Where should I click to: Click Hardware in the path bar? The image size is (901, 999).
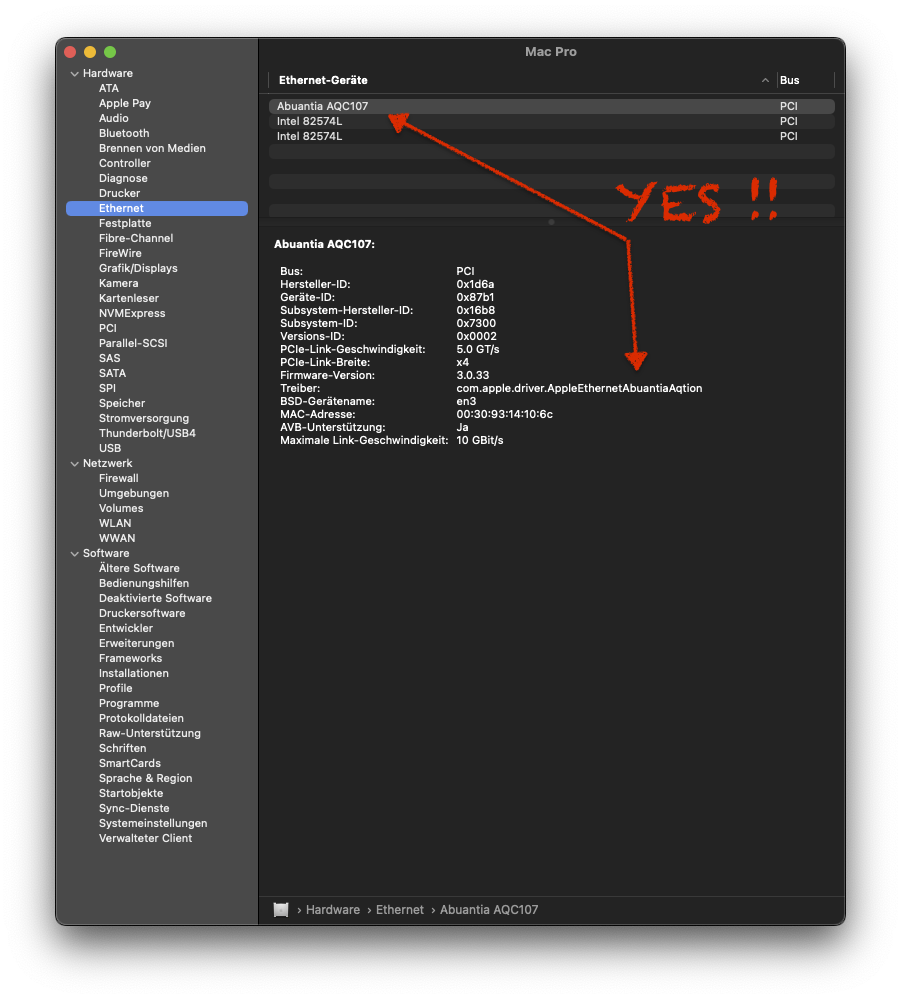tap(333, 910)
